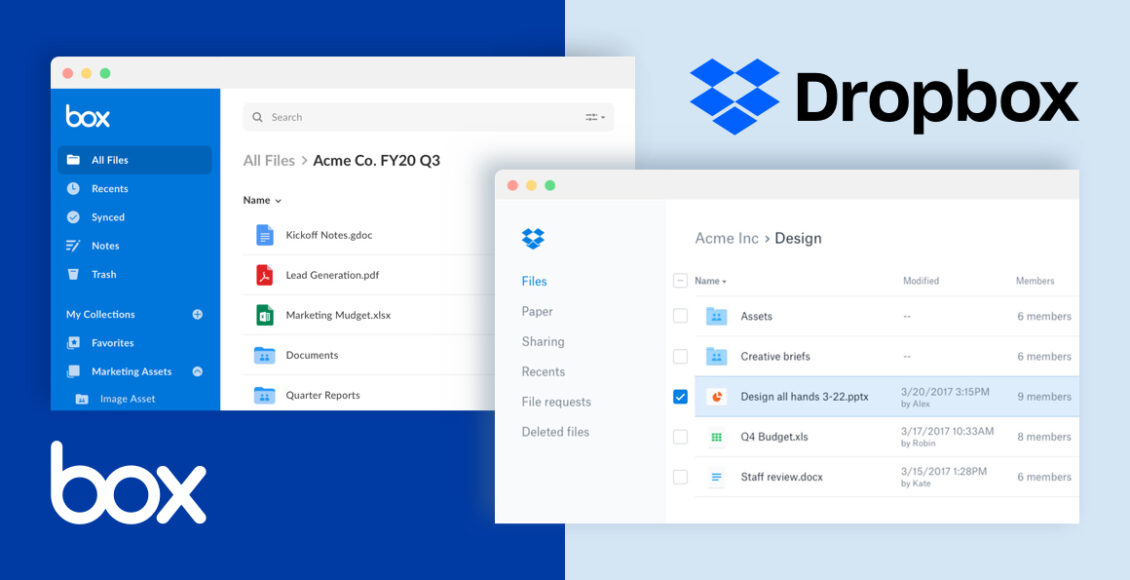Viewport: 1130px width, 580px height.
Task: Collapse the Marketing Assets collection
Action: 197,372
